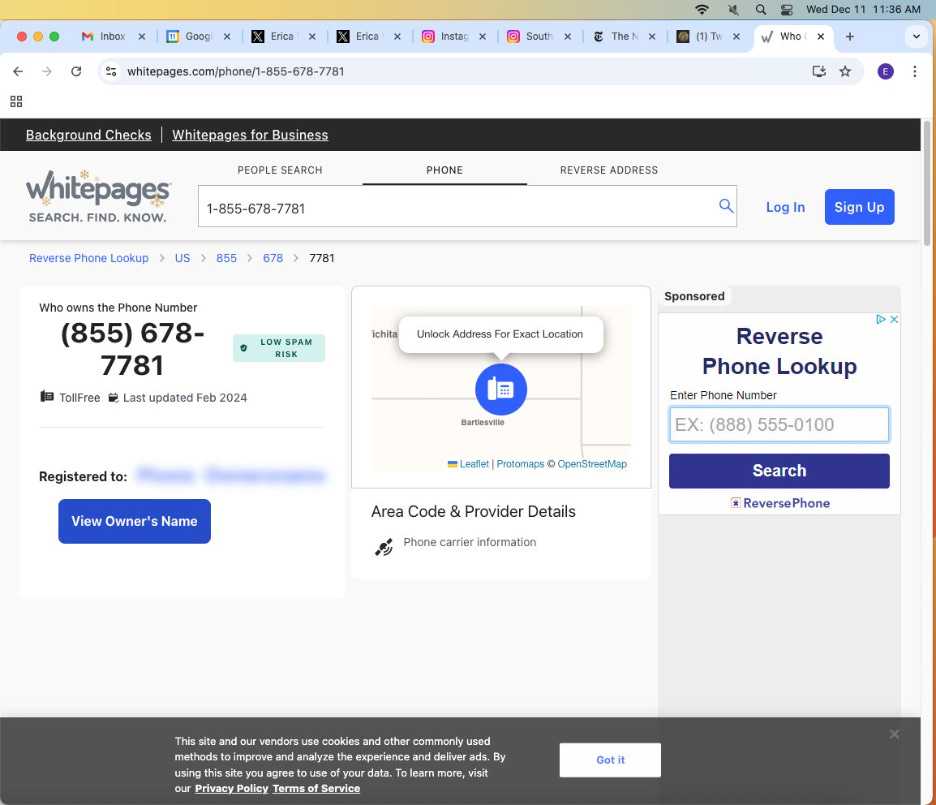Open macOS Control Center icon
Viewport: 936px width, 805px height.
[x=787, y=10]
